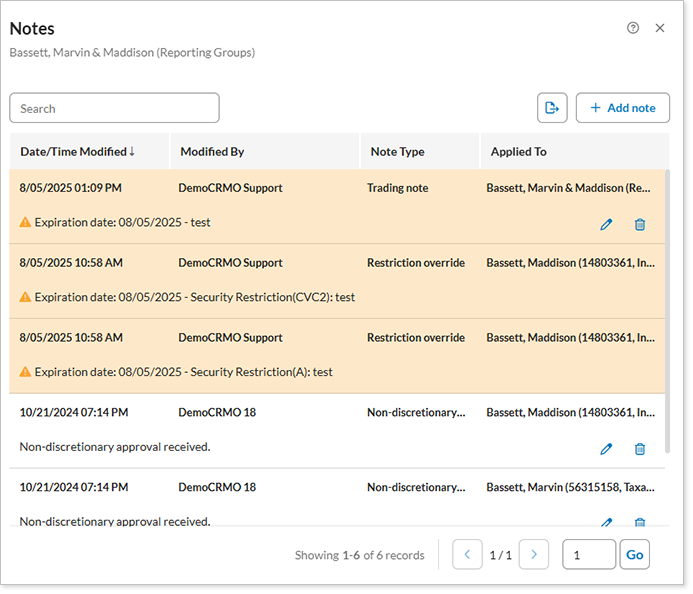693x594 pixels.
Task: Click the Applied To column header
Action: pos(518,152)
